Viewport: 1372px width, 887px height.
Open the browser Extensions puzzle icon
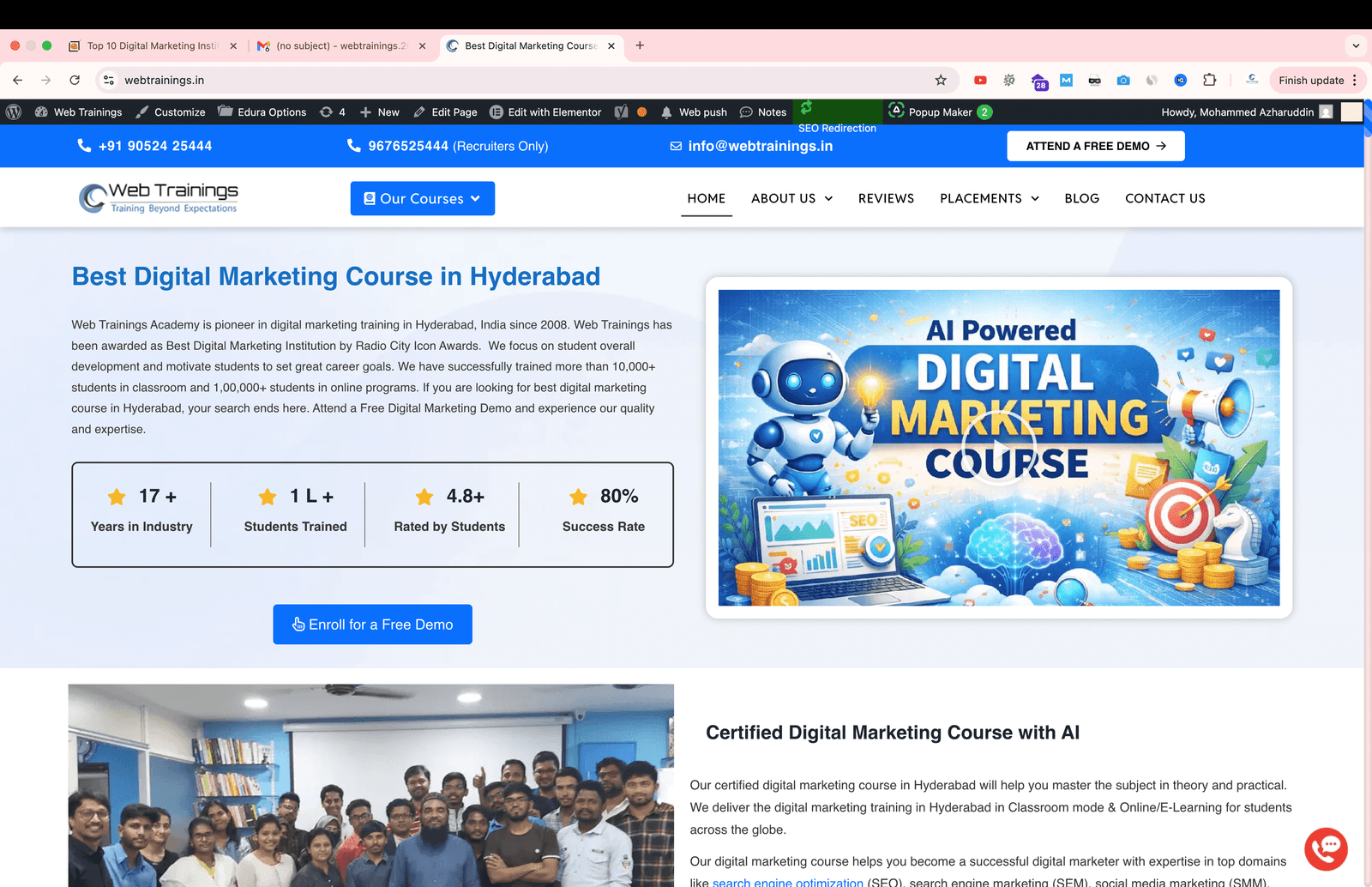pos(1209,81)
